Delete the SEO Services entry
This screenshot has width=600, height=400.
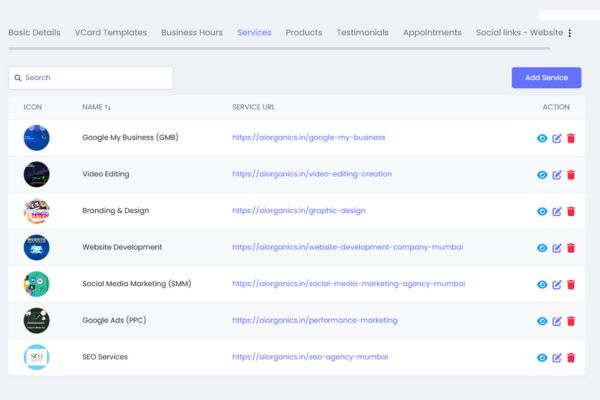click(x=571, y=358)
